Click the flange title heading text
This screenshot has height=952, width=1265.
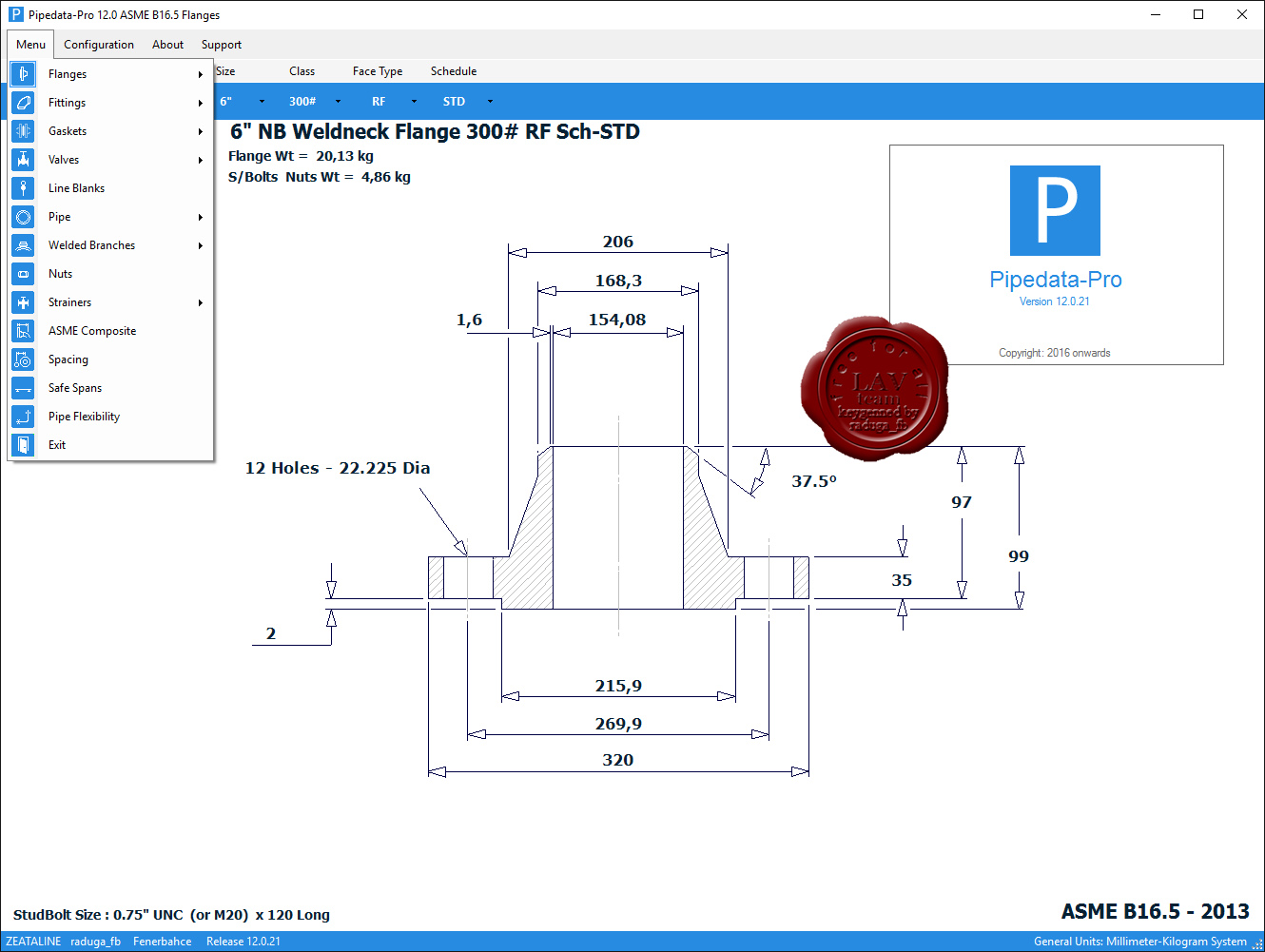(x=435, y=132)
